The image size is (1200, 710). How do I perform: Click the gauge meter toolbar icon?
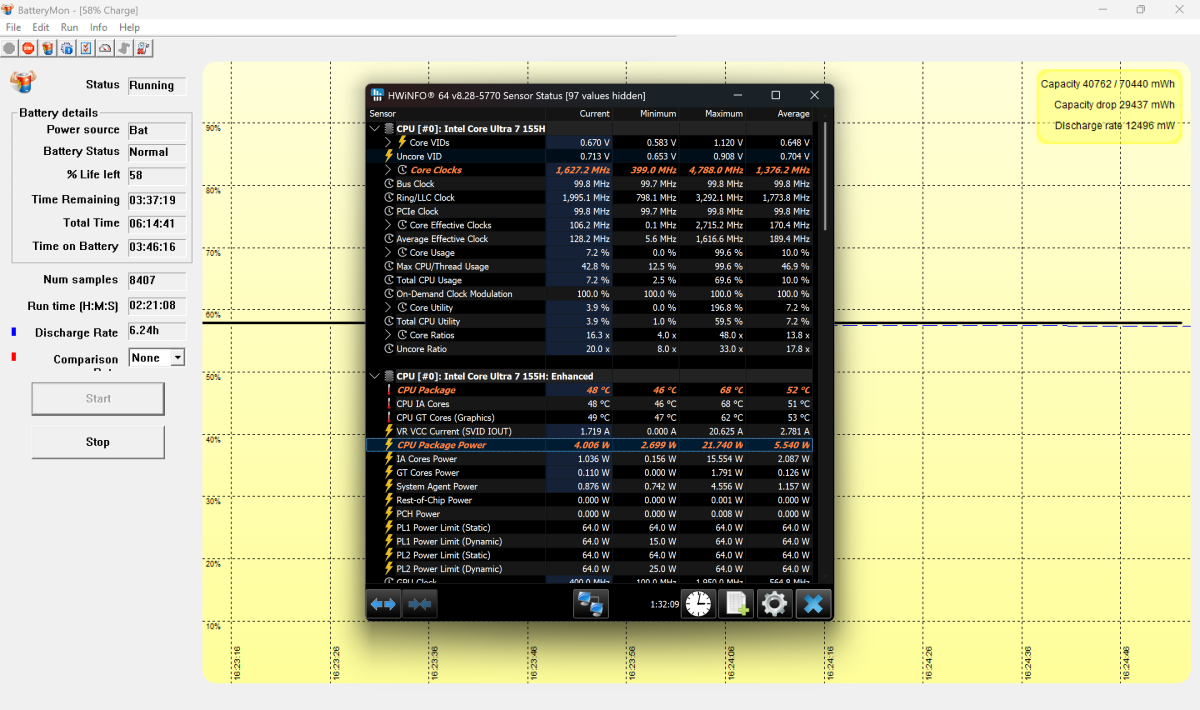click(105, 48)
